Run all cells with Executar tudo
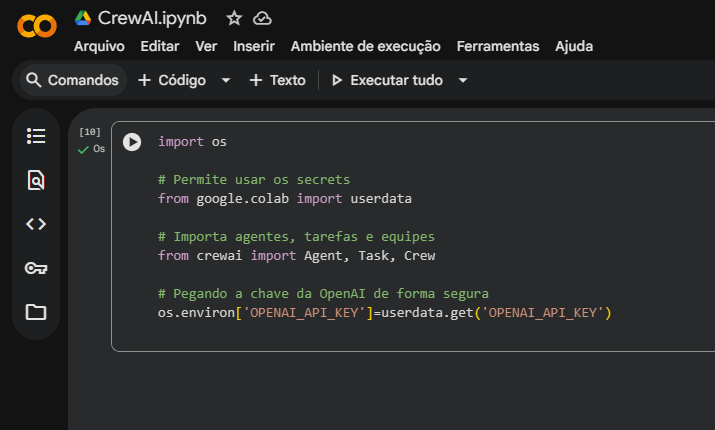Screen dimensions: 715x430 click(387, 80)
